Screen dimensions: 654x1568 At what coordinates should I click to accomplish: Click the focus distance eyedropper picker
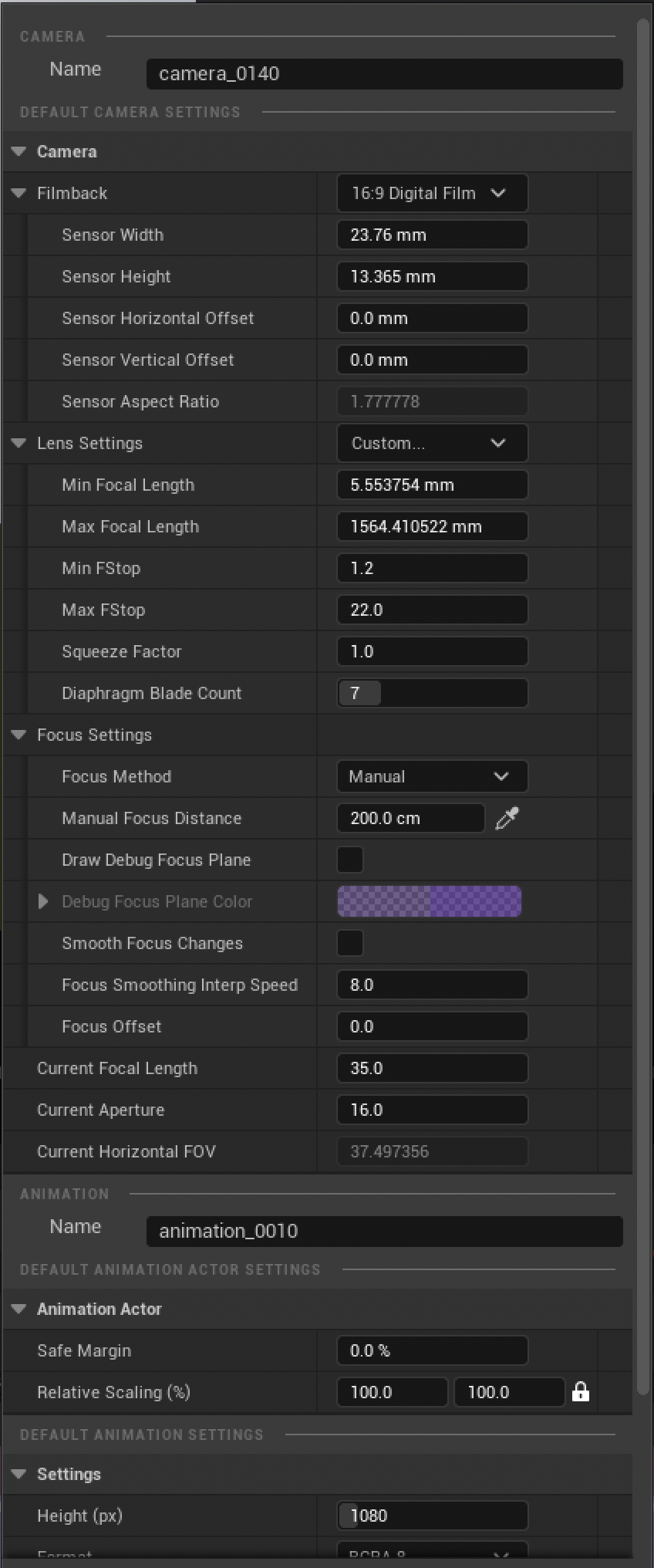[507, 818]
